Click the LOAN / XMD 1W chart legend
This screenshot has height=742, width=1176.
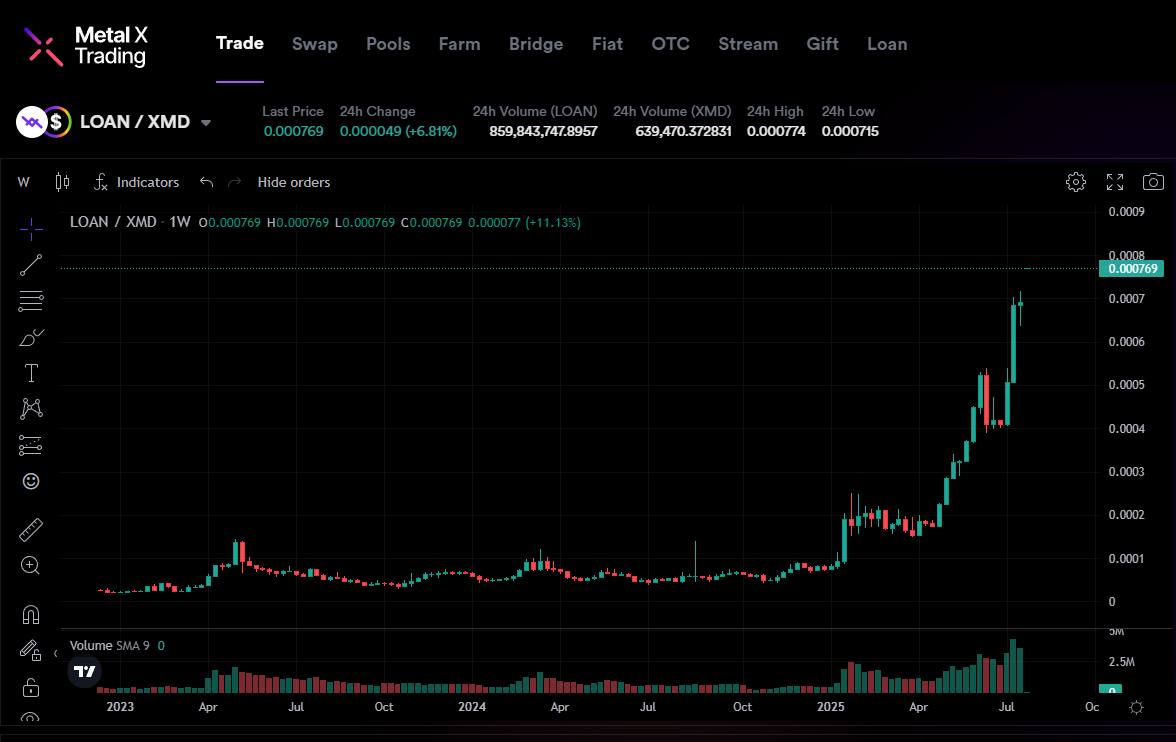pyautogui.click(x=130, y=222)
